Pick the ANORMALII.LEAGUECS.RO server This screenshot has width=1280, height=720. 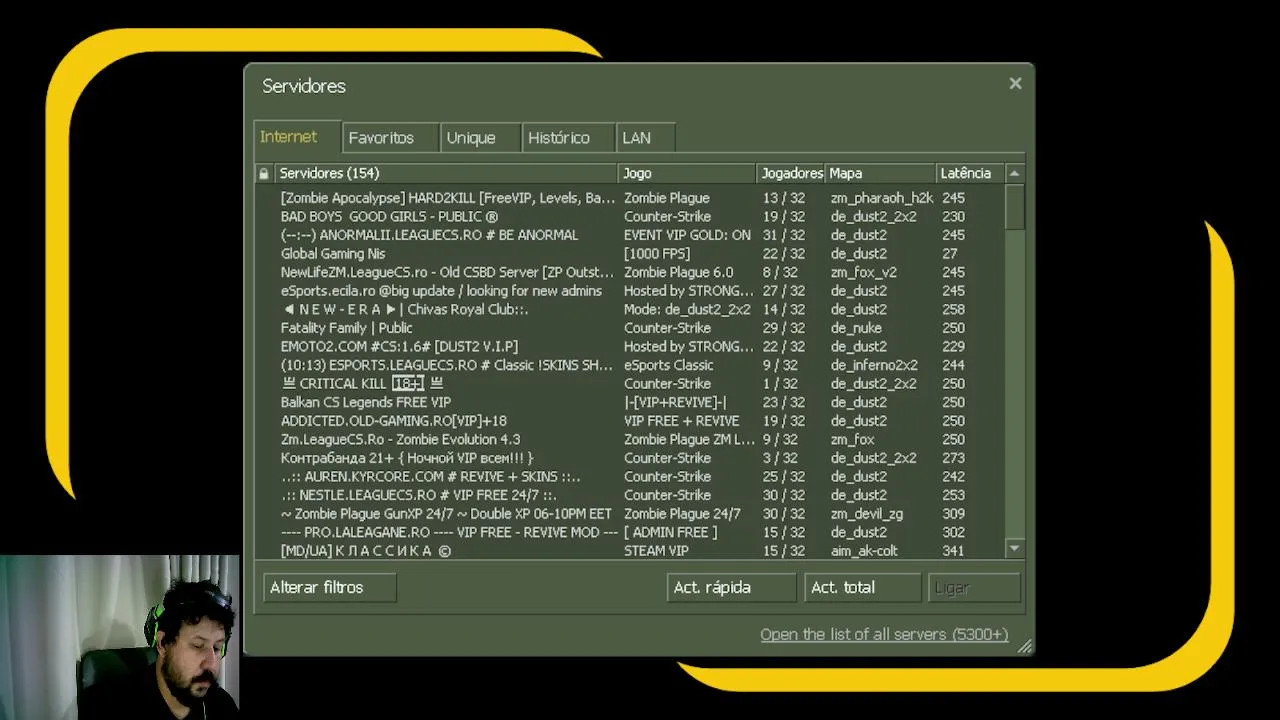[630, 235]
